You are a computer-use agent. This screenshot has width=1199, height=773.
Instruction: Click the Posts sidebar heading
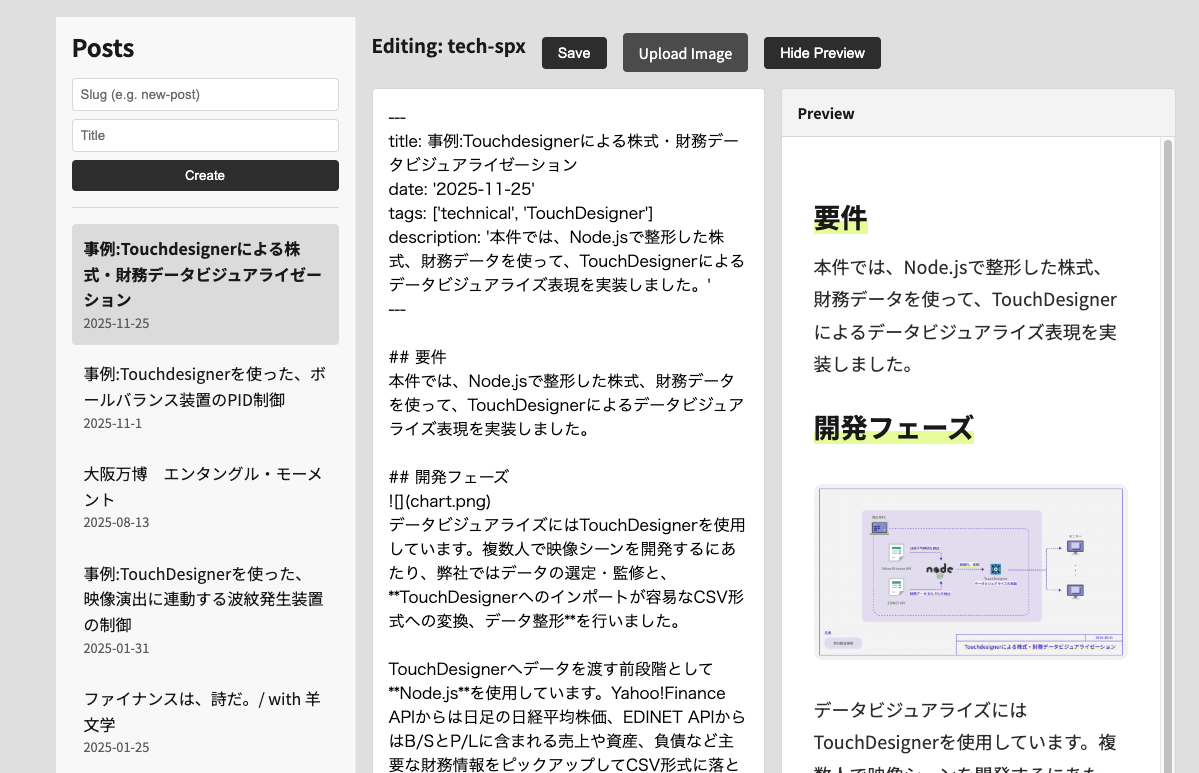pos(103,48)
